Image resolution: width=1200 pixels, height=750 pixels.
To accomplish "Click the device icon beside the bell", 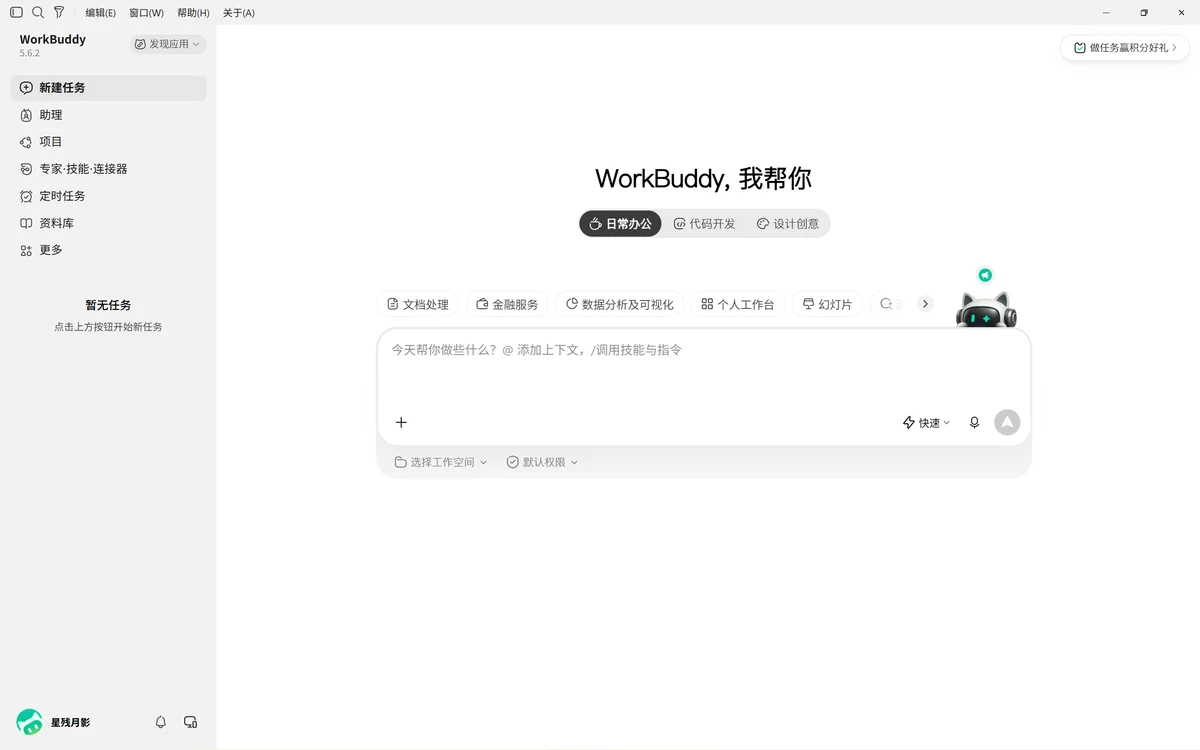I will tap(190, 722).
